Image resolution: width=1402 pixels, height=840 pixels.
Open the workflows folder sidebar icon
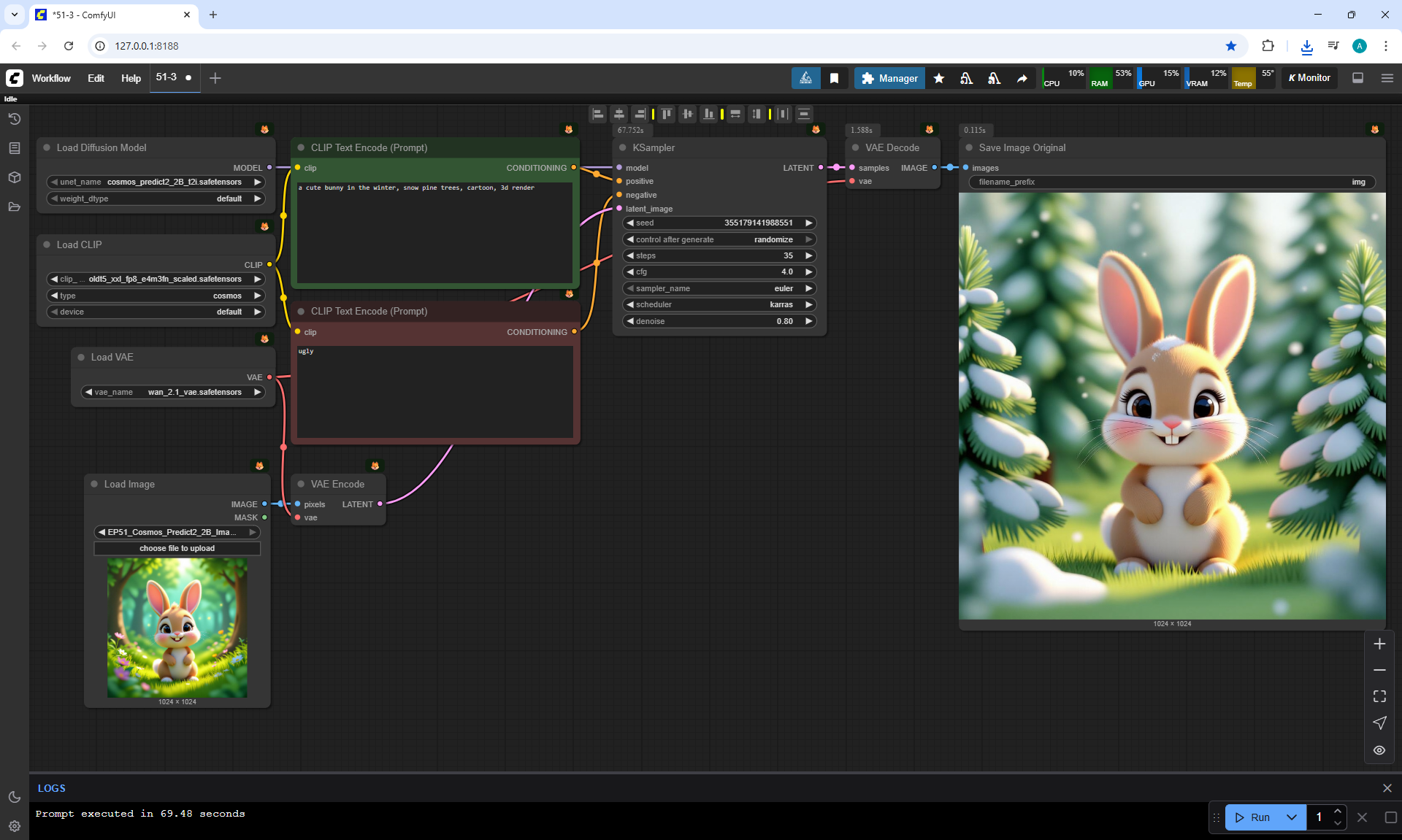15,207
